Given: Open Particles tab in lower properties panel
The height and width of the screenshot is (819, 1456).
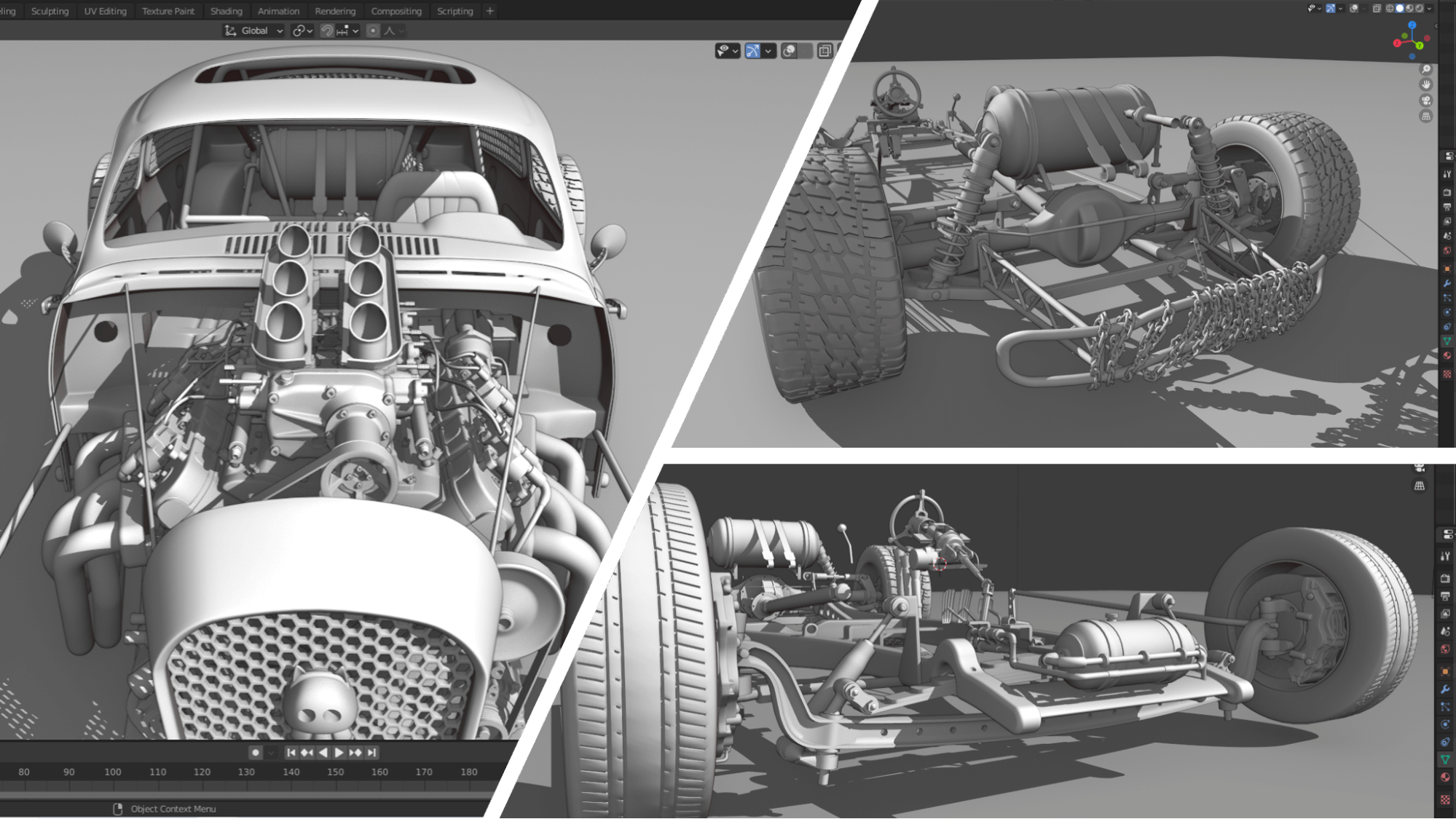Looking at the screenshot, I should pyautogui.click(x=1445, y=706).
